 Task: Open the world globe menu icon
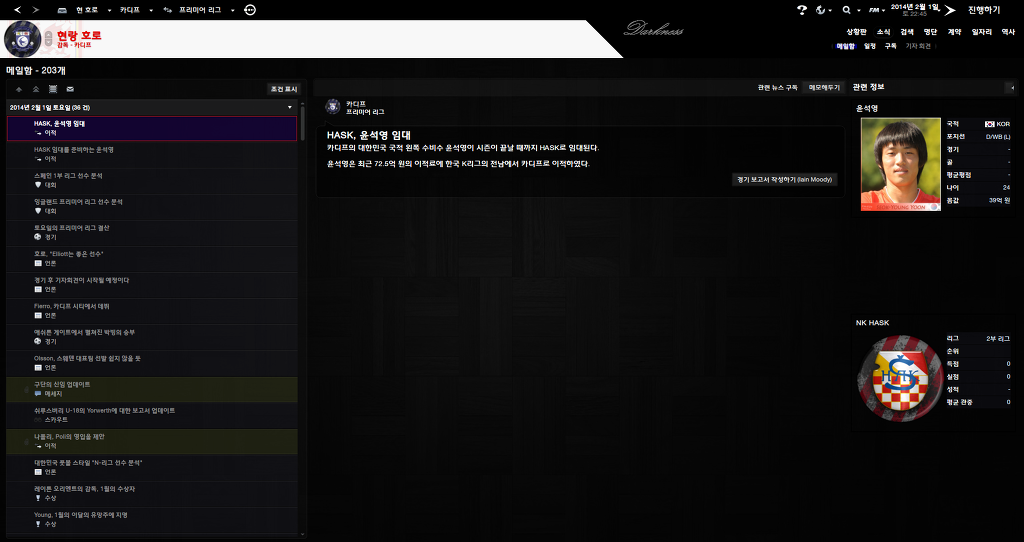coord(821,10)
